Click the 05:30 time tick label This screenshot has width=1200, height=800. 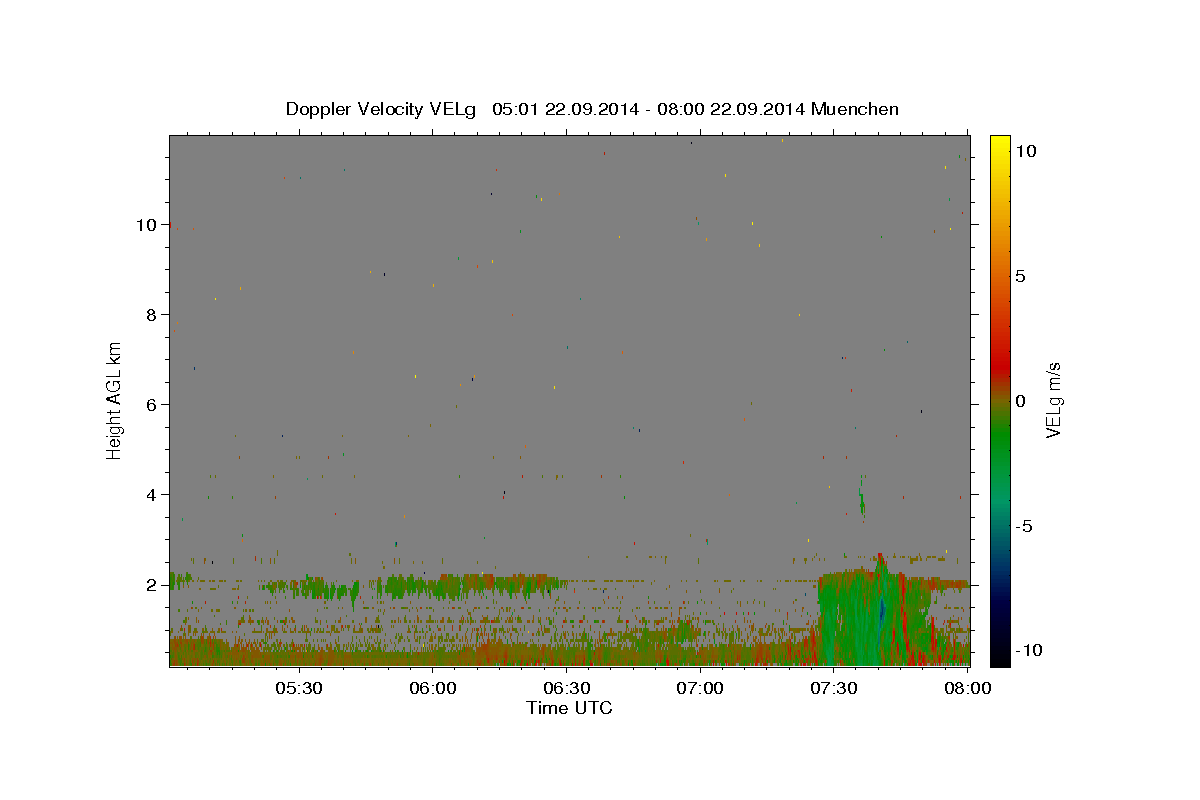coord(299,688)
